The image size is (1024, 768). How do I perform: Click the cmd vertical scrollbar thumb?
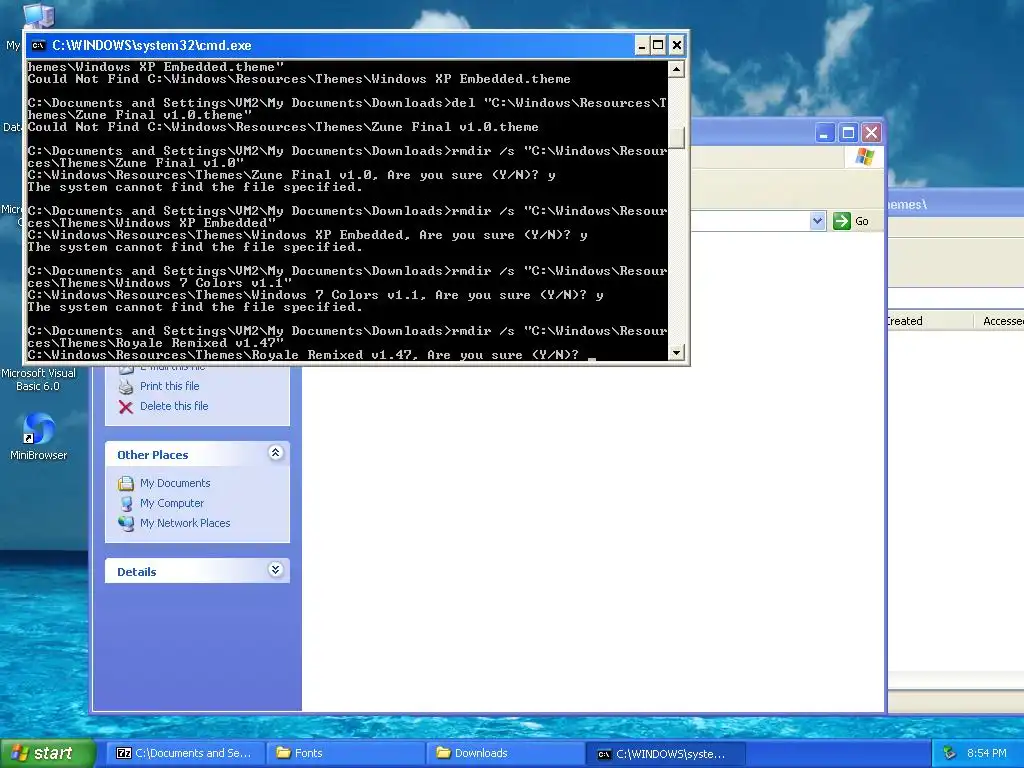point(677,137)
